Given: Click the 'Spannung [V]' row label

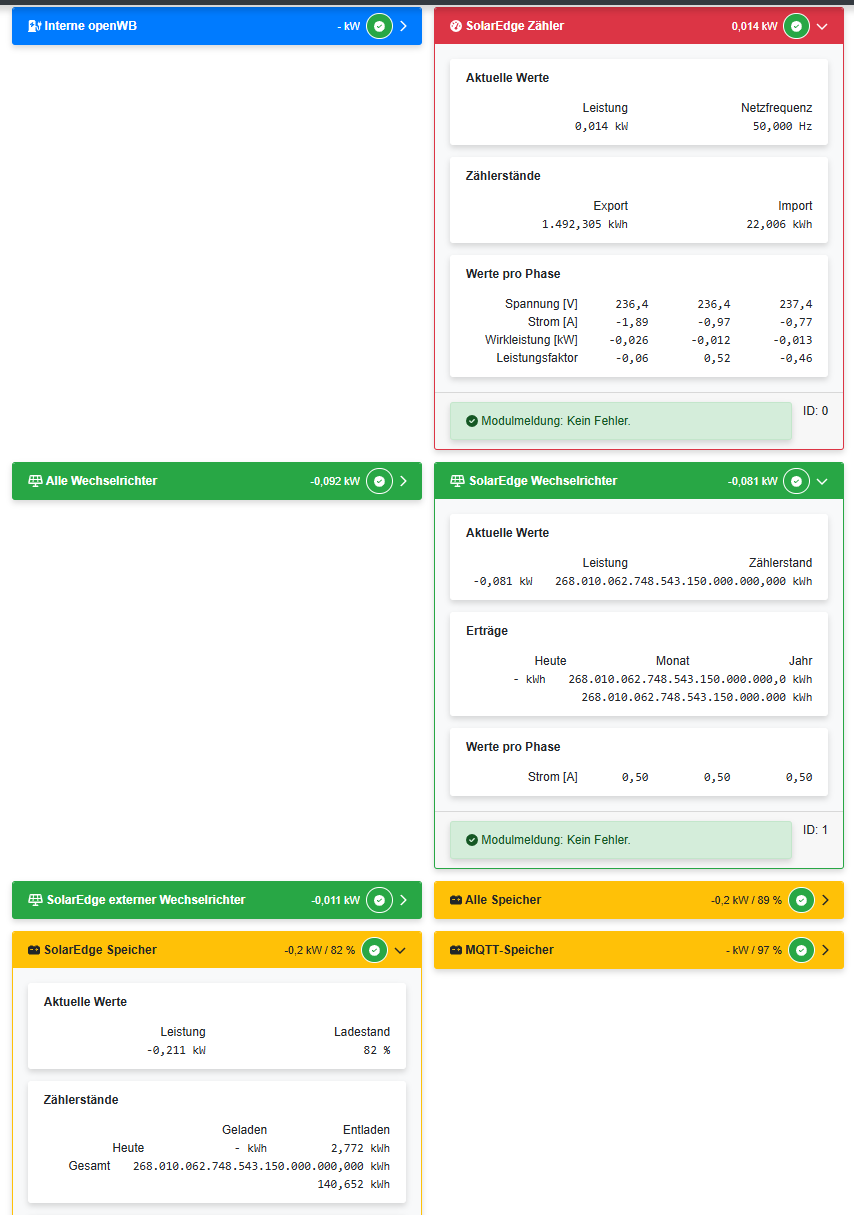Looking at the screenshot, I should (x=542, y=304).
